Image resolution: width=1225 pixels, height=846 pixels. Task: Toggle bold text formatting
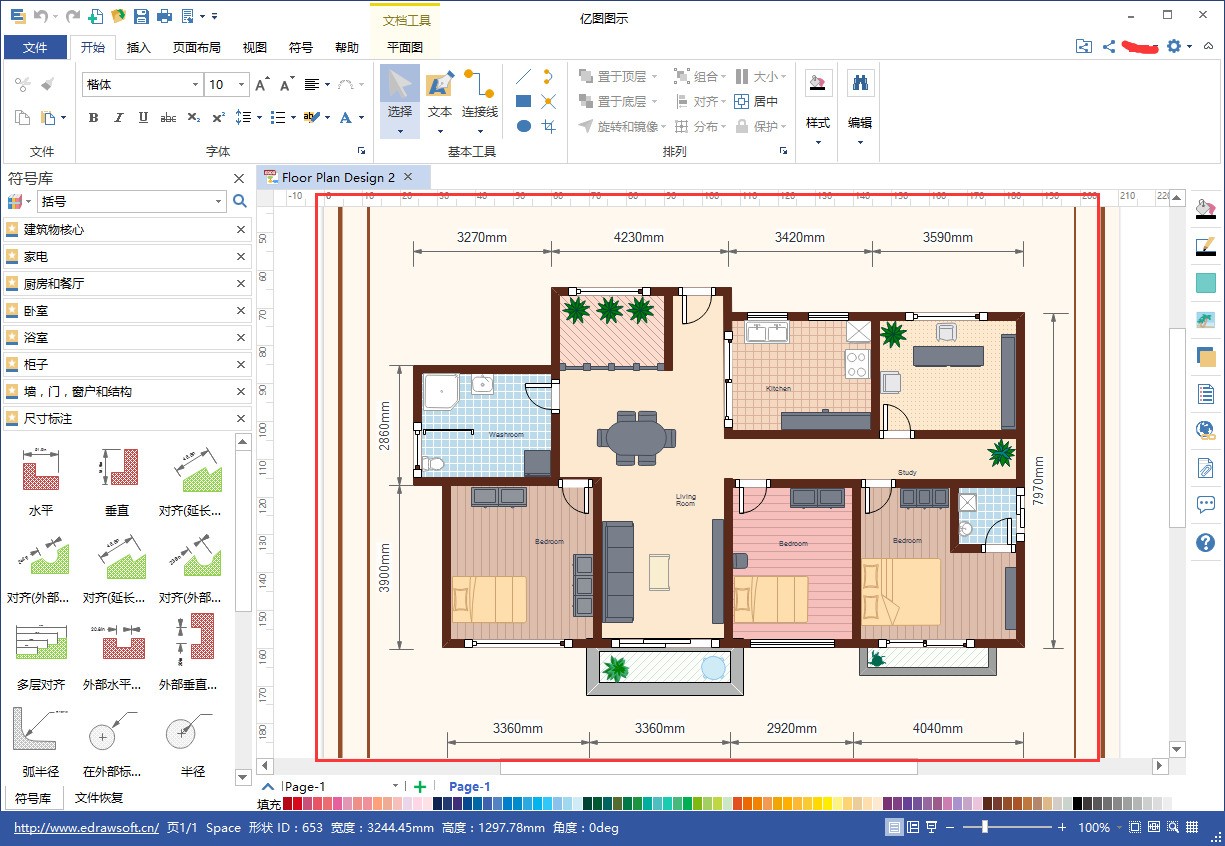94,118
